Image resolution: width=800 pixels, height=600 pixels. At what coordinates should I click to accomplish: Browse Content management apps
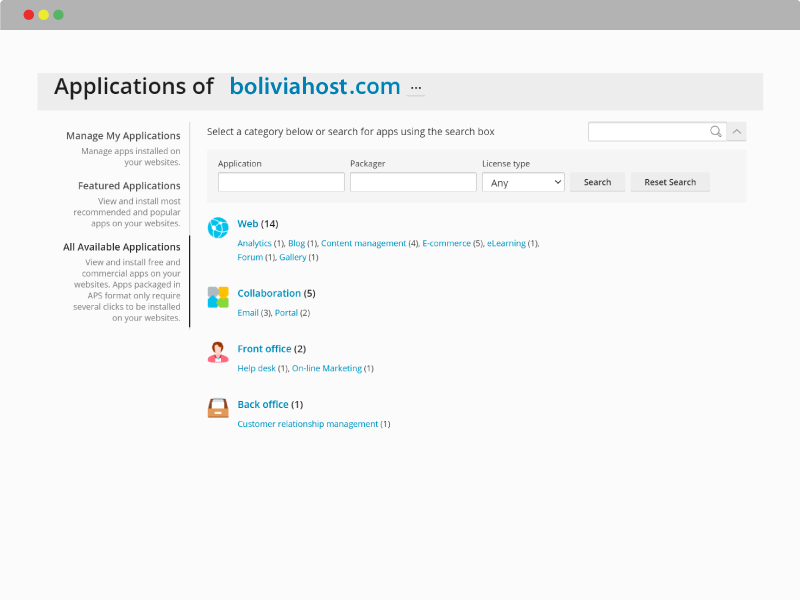(x=363, y=243)
